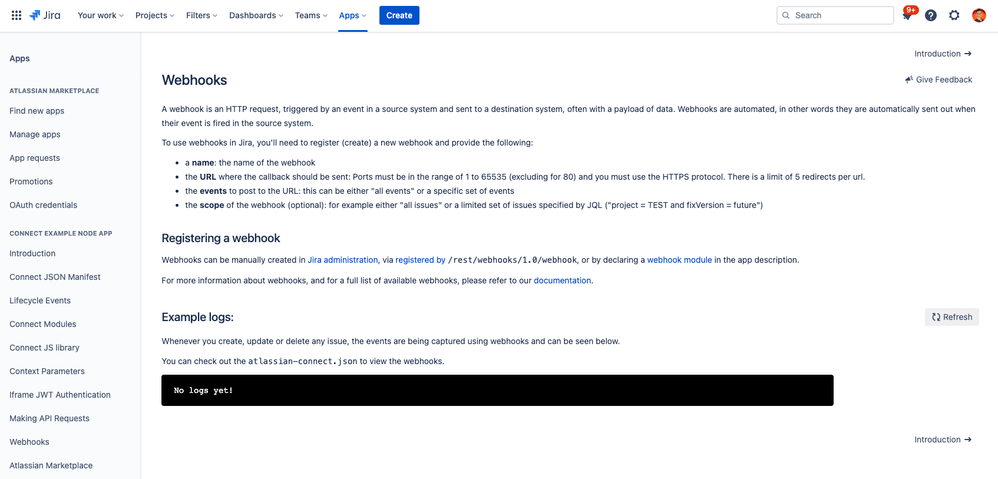Open Find new apps in sidebar
998x479 pixels.
[x=37, y=111]
